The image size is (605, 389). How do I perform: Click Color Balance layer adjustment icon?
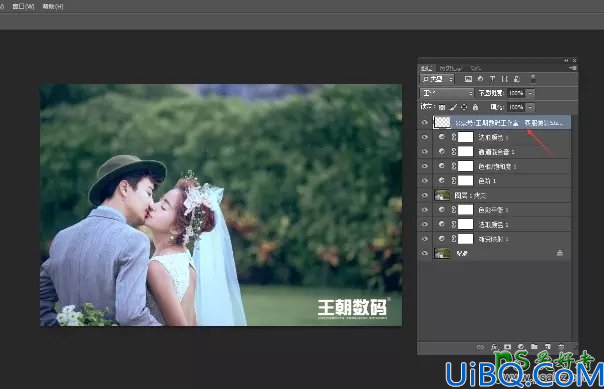point(442,210)
